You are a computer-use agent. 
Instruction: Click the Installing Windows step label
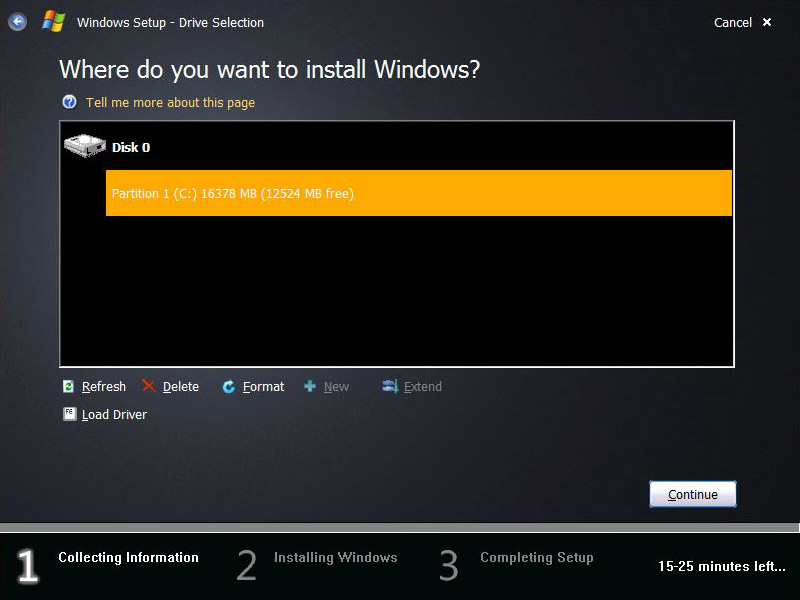point(335,557)
